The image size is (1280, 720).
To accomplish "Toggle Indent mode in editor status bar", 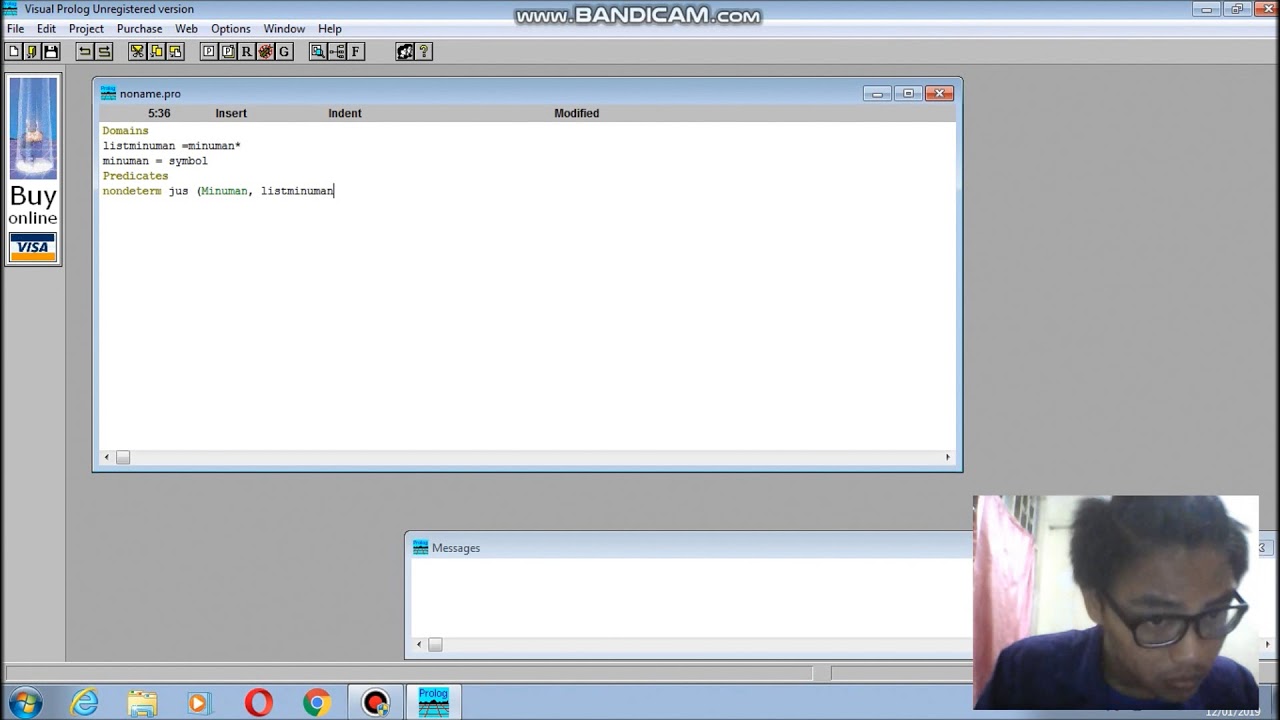I will pos(345,113).
